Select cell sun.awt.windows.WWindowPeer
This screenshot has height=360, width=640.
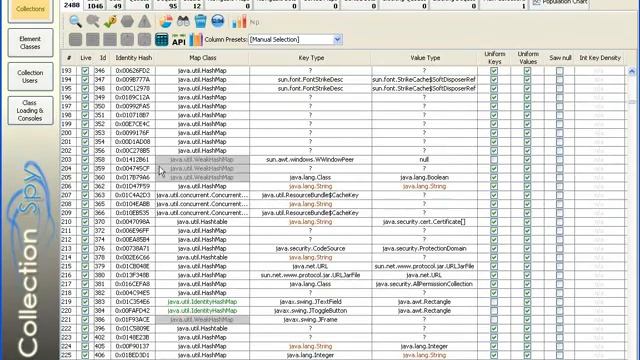coord(310,160)
